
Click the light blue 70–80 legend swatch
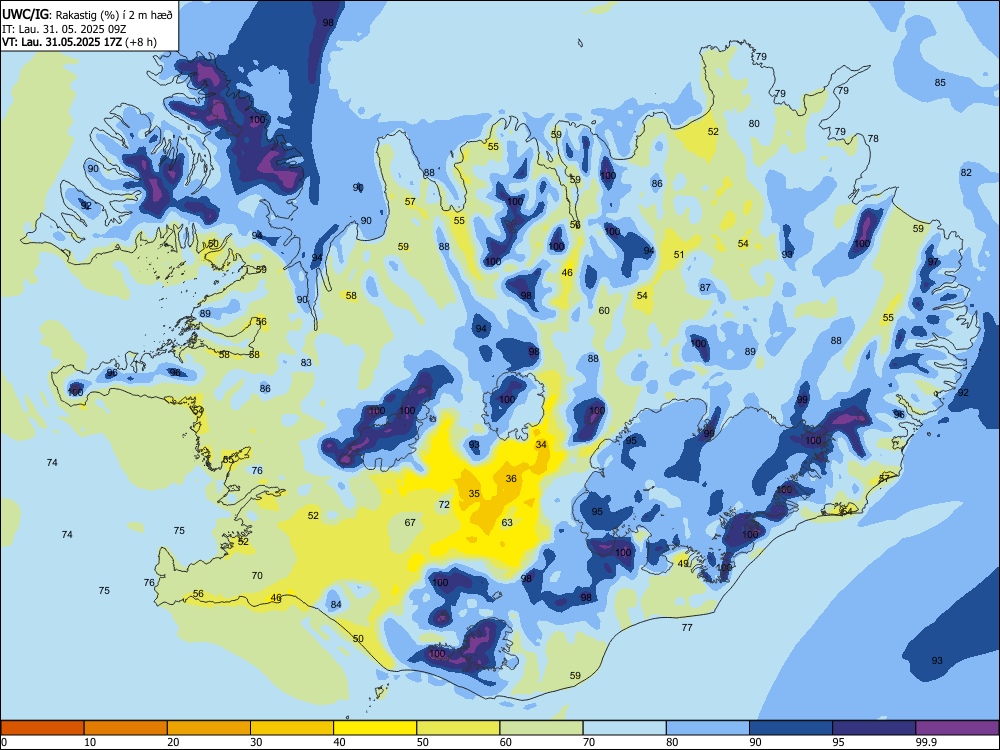click(x=624, y=728)
